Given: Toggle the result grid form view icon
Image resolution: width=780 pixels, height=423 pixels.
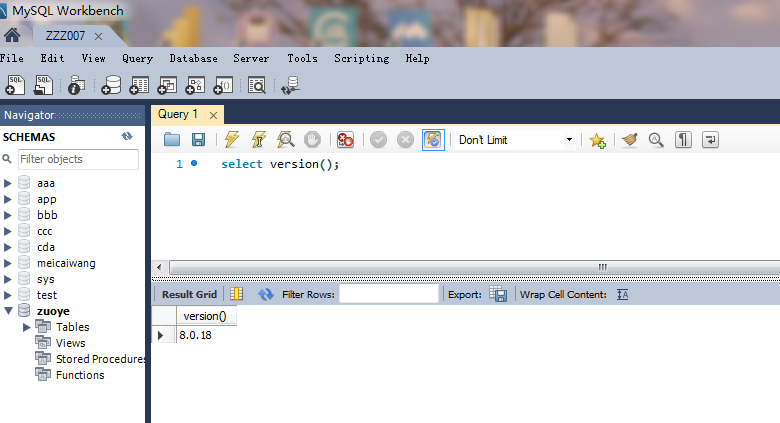Looking at the screenshot, I should click(237, 294).
